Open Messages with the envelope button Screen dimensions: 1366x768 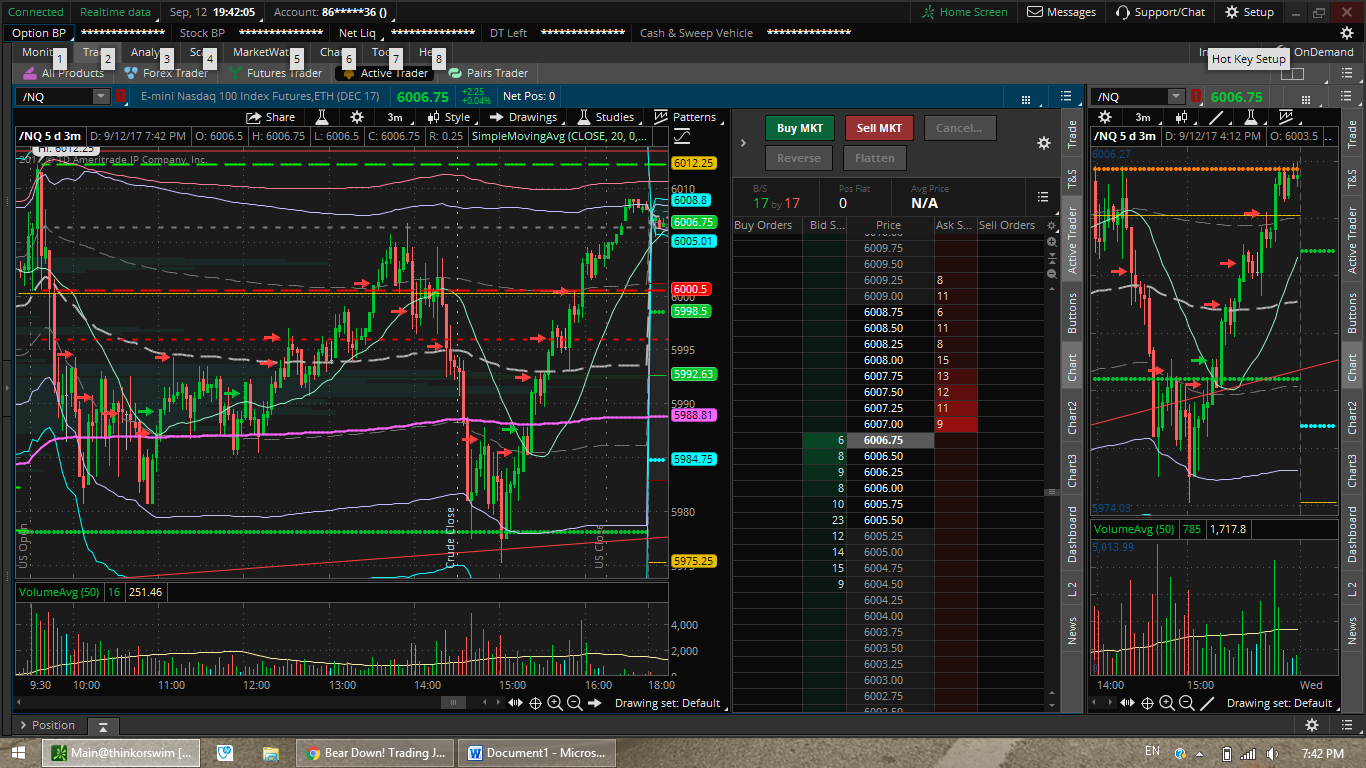click(1062, 12)
